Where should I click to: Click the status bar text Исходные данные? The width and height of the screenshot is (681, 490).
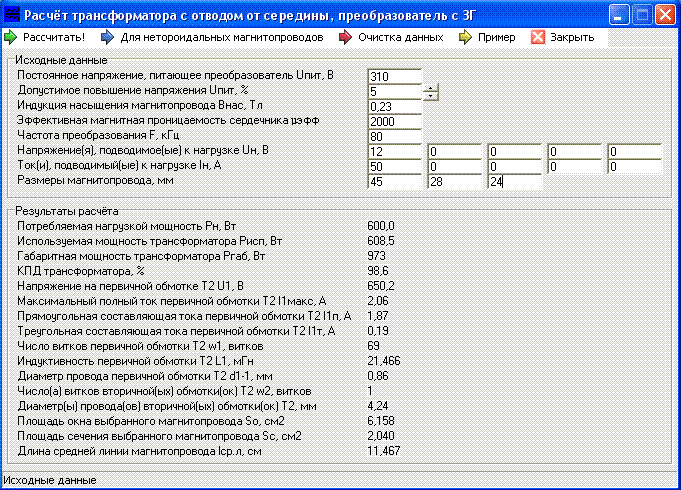[50, 480]
